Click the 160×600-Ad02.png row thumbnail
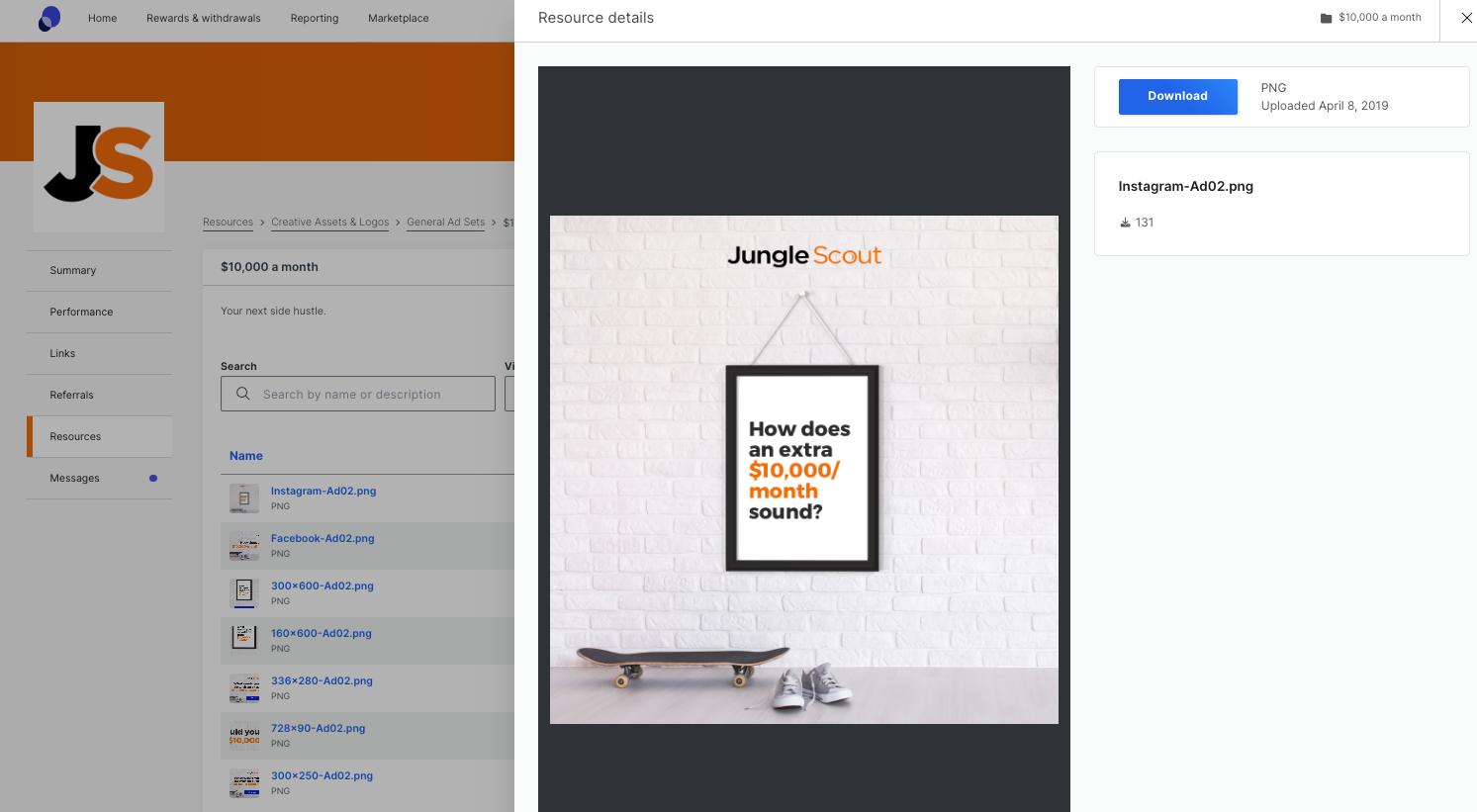 point(244,641)
